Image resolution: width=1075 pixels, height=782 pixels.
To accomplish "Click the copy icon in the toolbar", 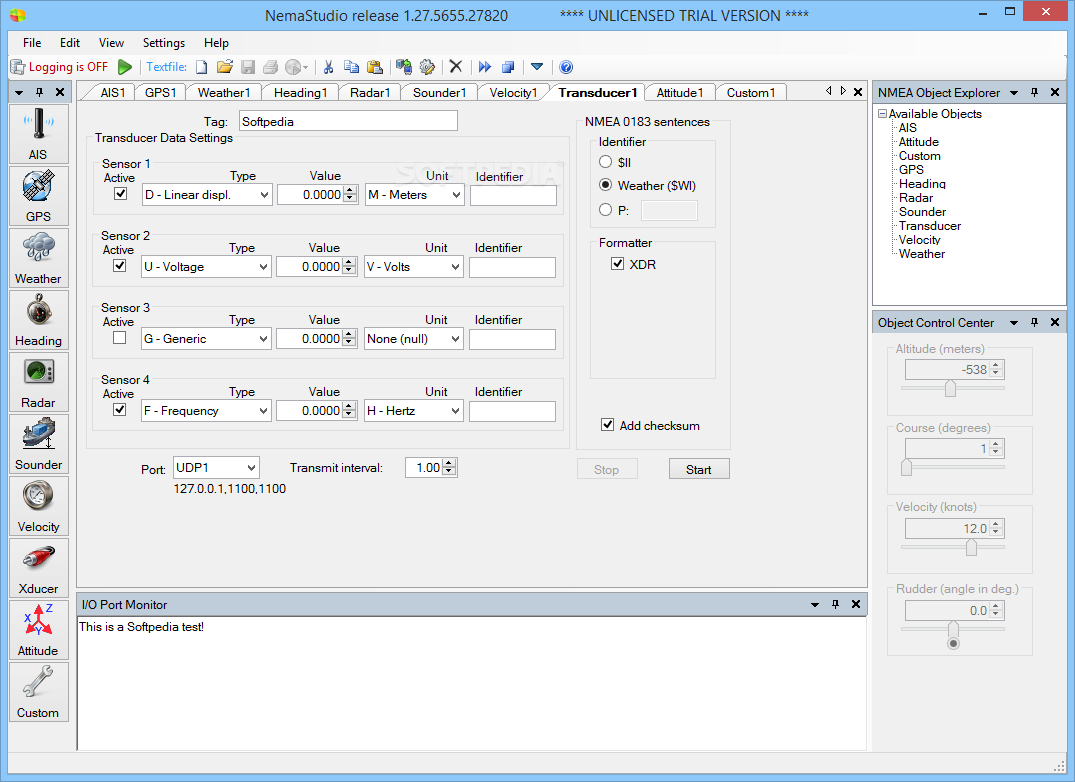I will click(x=351, y=66).
